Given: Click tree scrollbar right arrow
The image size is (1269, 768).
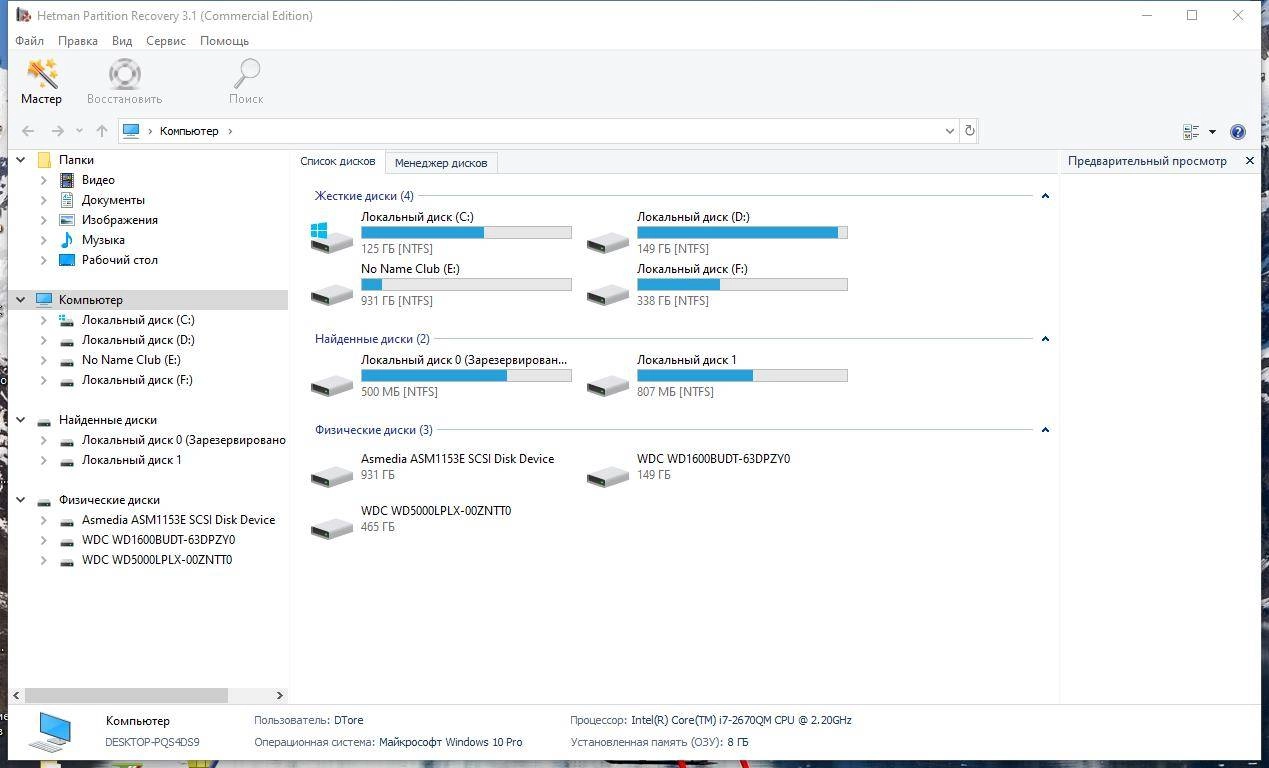Looking at the screenshot, I should click(x=279, y=695).
